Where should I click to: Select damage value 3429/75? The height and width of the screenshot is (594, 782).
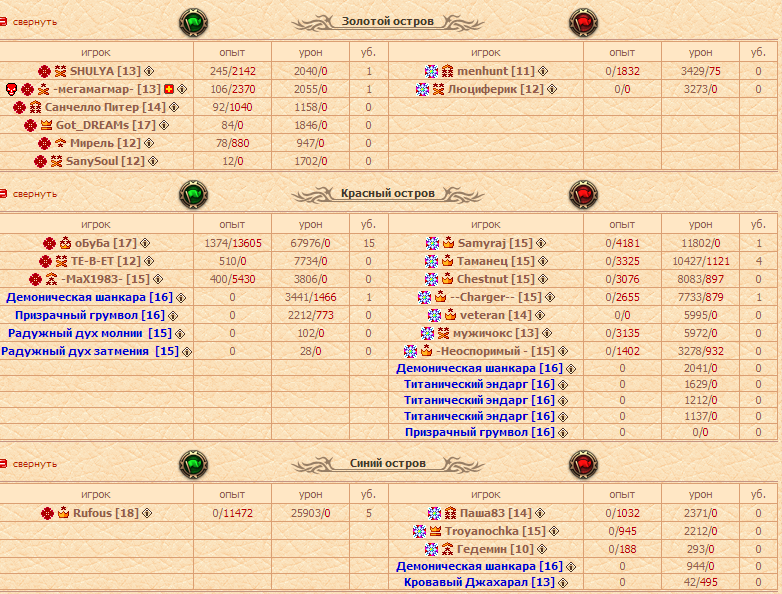pos(700,71)
